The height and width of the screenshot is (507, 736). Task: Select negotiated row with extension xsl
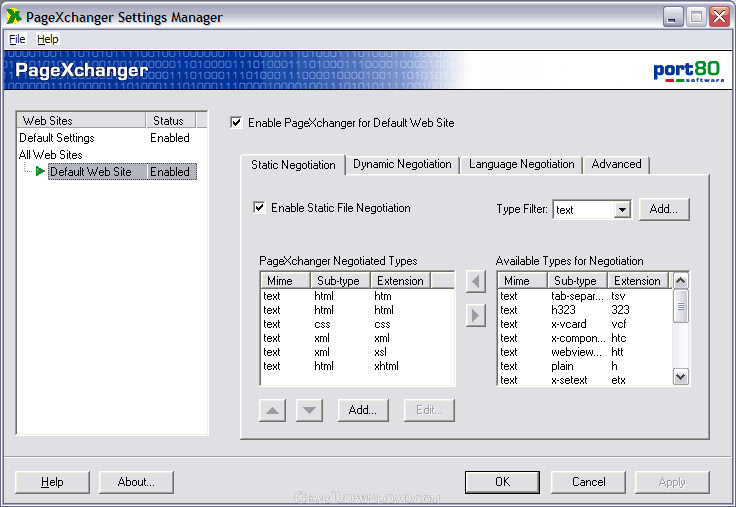pos(357,352)
